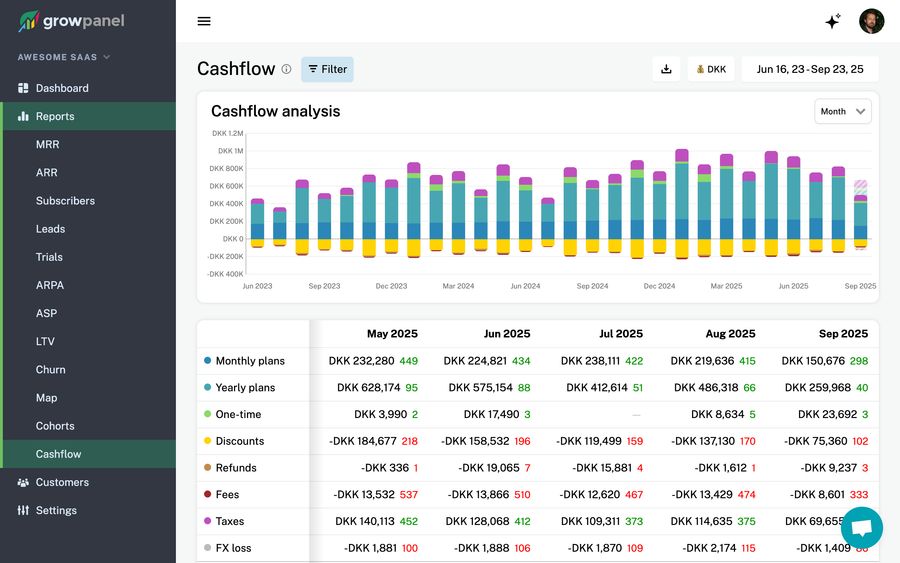Open the chat support bubble
Screen dimensions: 900x563
[x=862, y=527]
